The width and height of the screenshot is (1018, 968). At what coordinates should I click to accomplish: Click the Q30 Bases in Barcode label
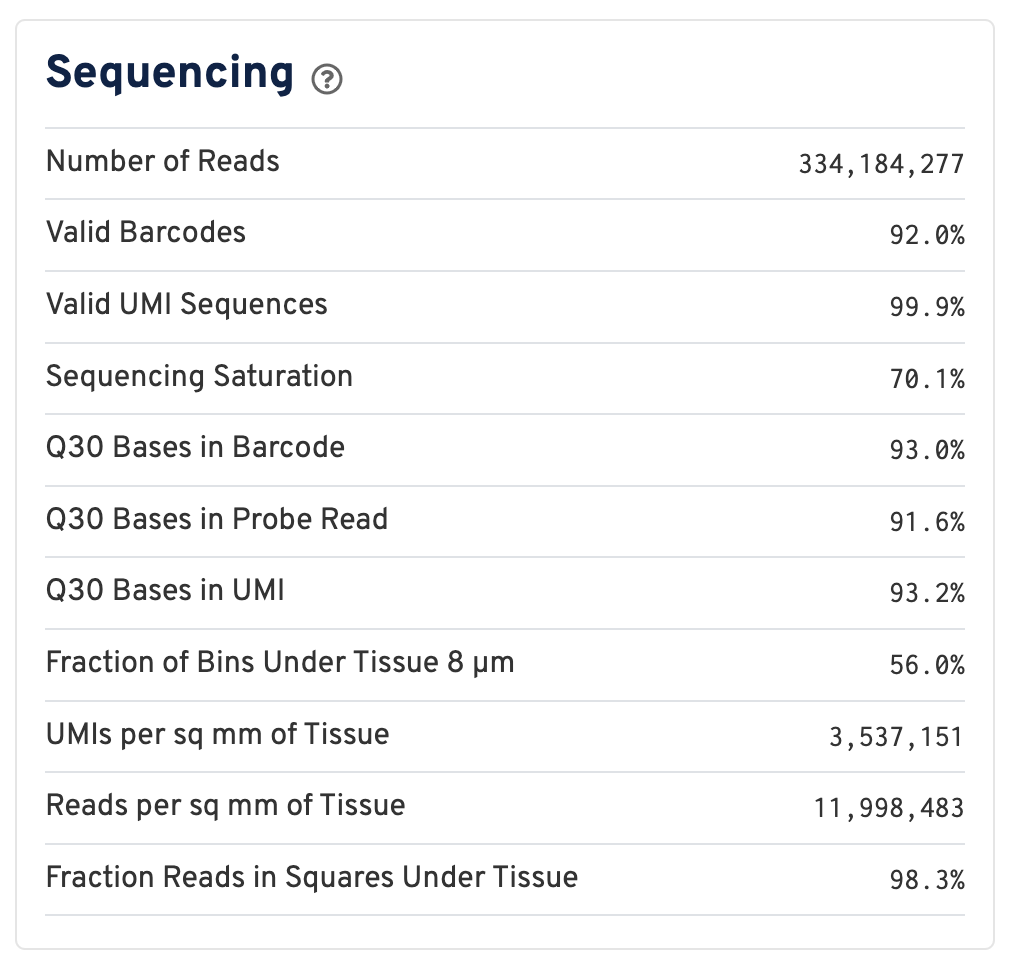click(x=195, y=447)
